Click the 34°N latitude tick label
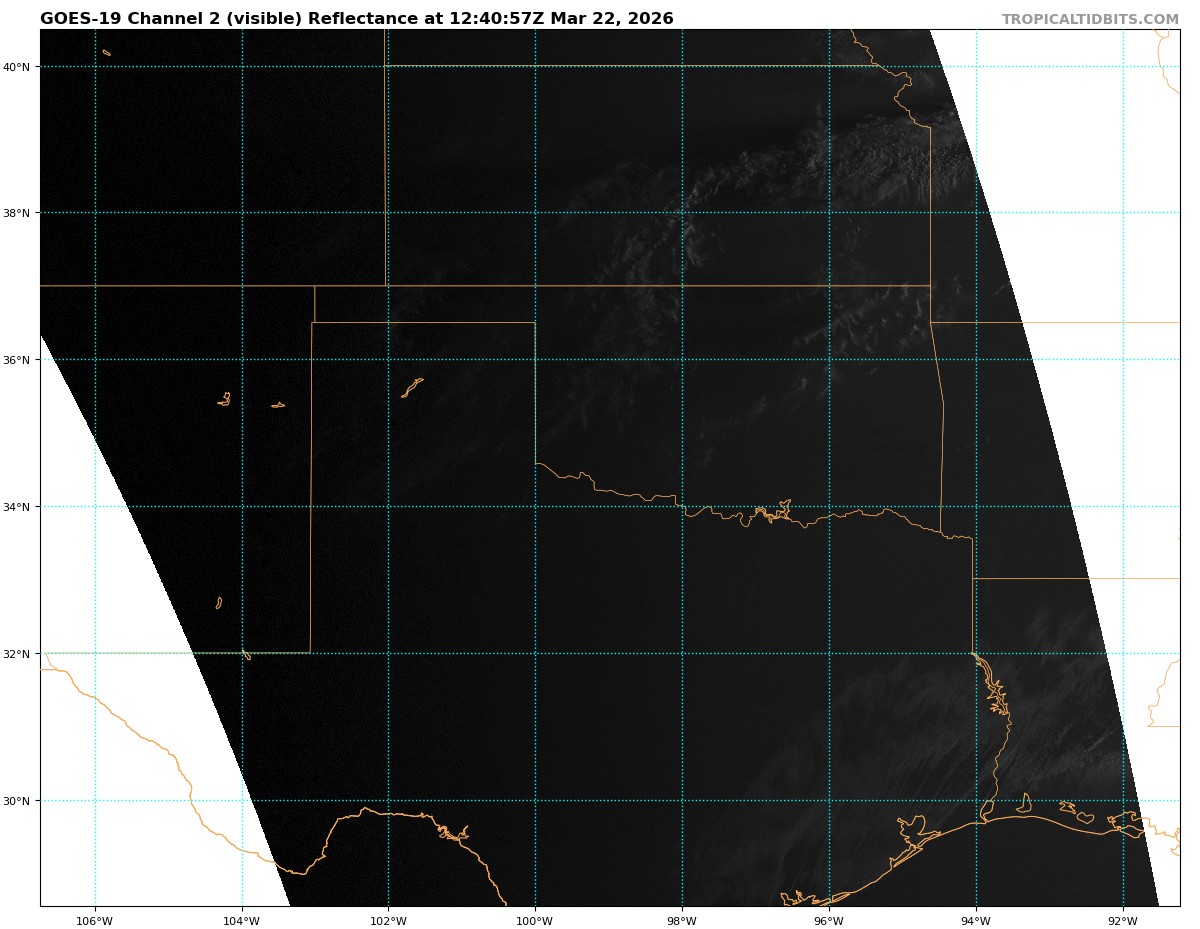Image resolution: width=1200 pixels, height=929 pixels. (x=16, y=507)
